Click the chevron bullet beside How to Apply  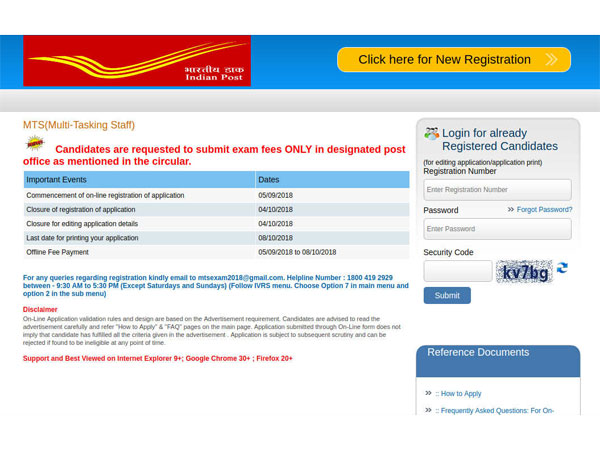point(428,393)
